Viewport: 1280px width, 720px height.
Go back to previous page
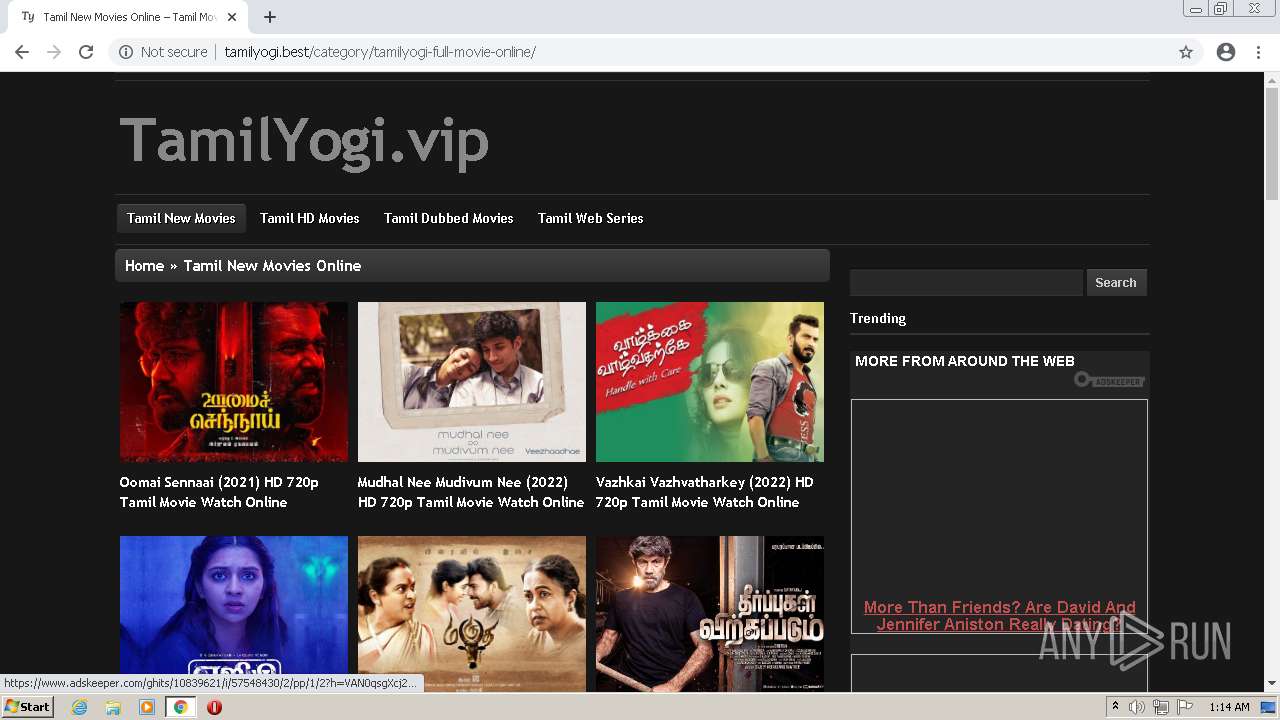[x=22, y=52]
